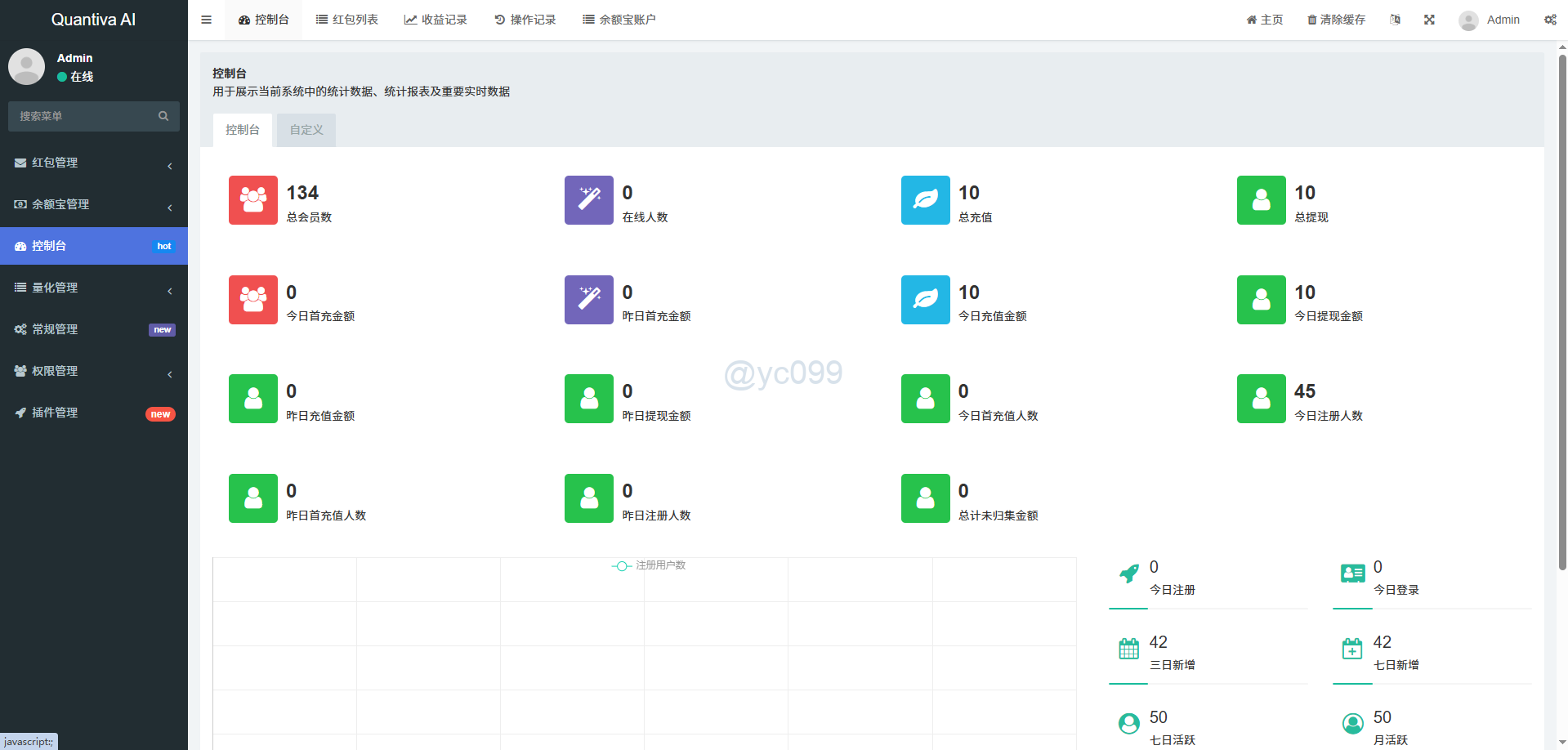Click the blue 总充值 leaf icon
Viewport: 1568px width, 750px height.
[925, 200]
